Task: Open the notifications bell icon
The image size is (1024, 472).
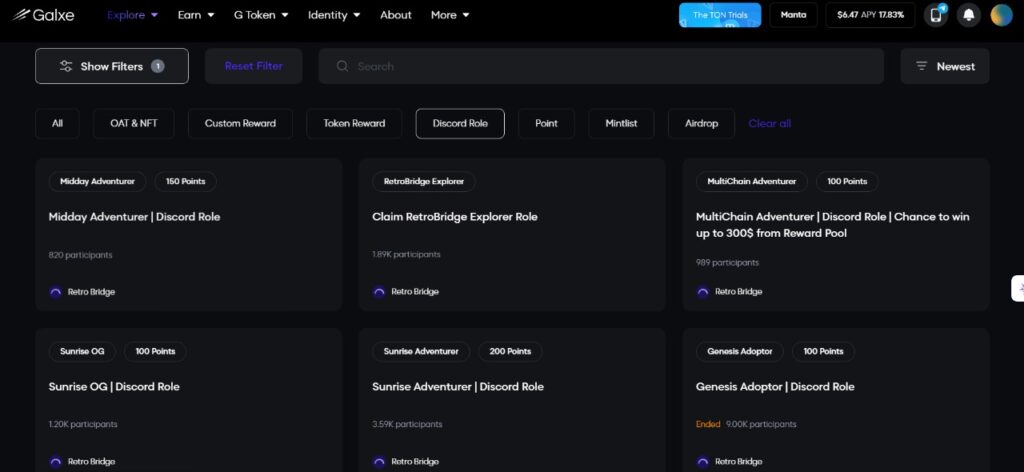Action: click(x=968, y=15)
